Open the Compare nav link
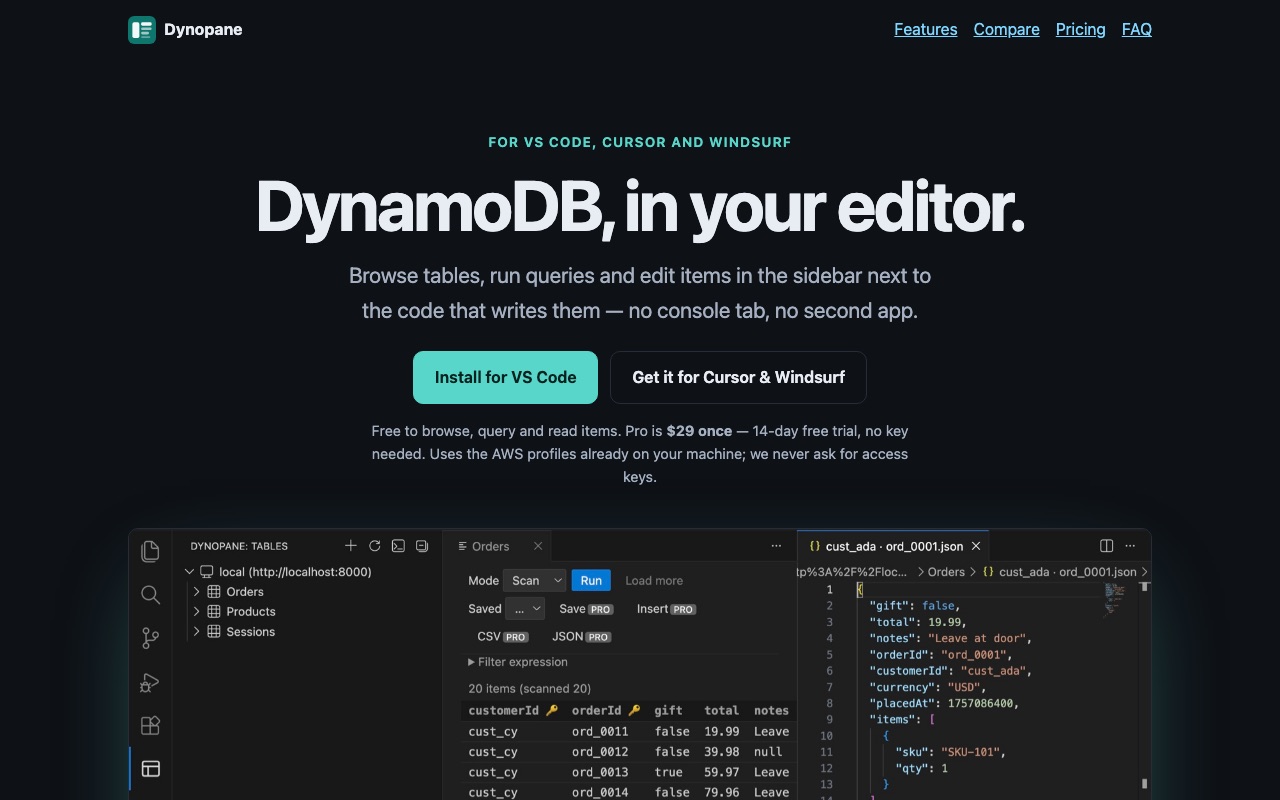This screenshot has height=800, width=1280. [x=1007, y=30]
